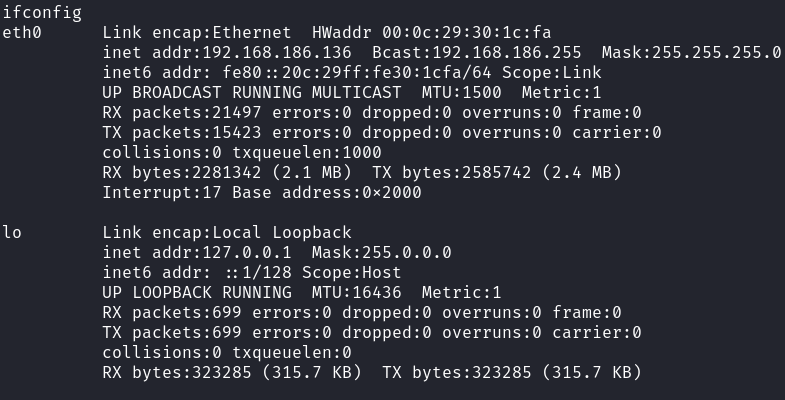The height and width of the screenshot is (400, 785).
Task: Click the inet6 ::1/128 Scope:Host text
Action: pyautogui.click(x=252, y=273)
